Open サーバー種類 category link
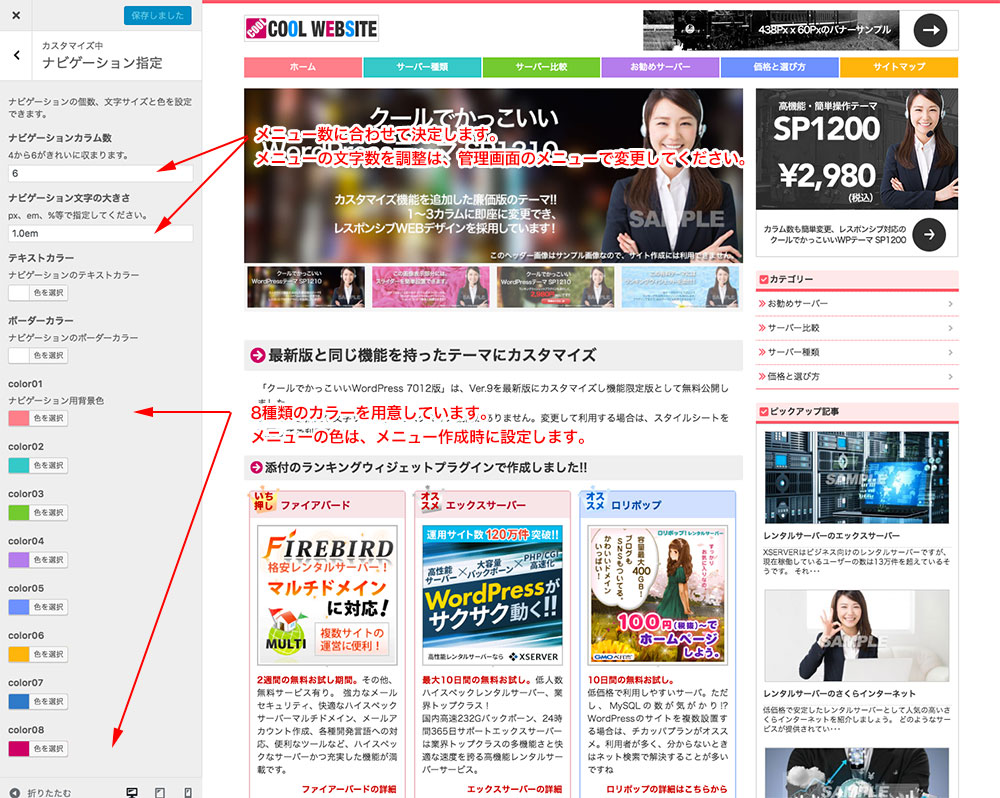Viewport: 1000px width, 798px height. [794, 352]
